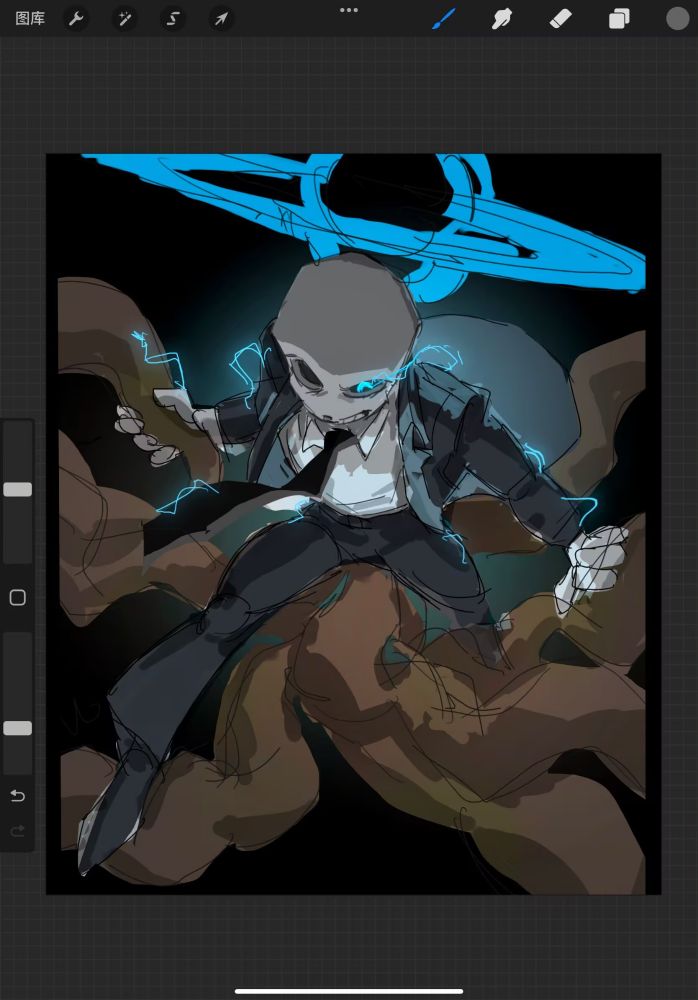Undo the last stroke

[18, 795]
